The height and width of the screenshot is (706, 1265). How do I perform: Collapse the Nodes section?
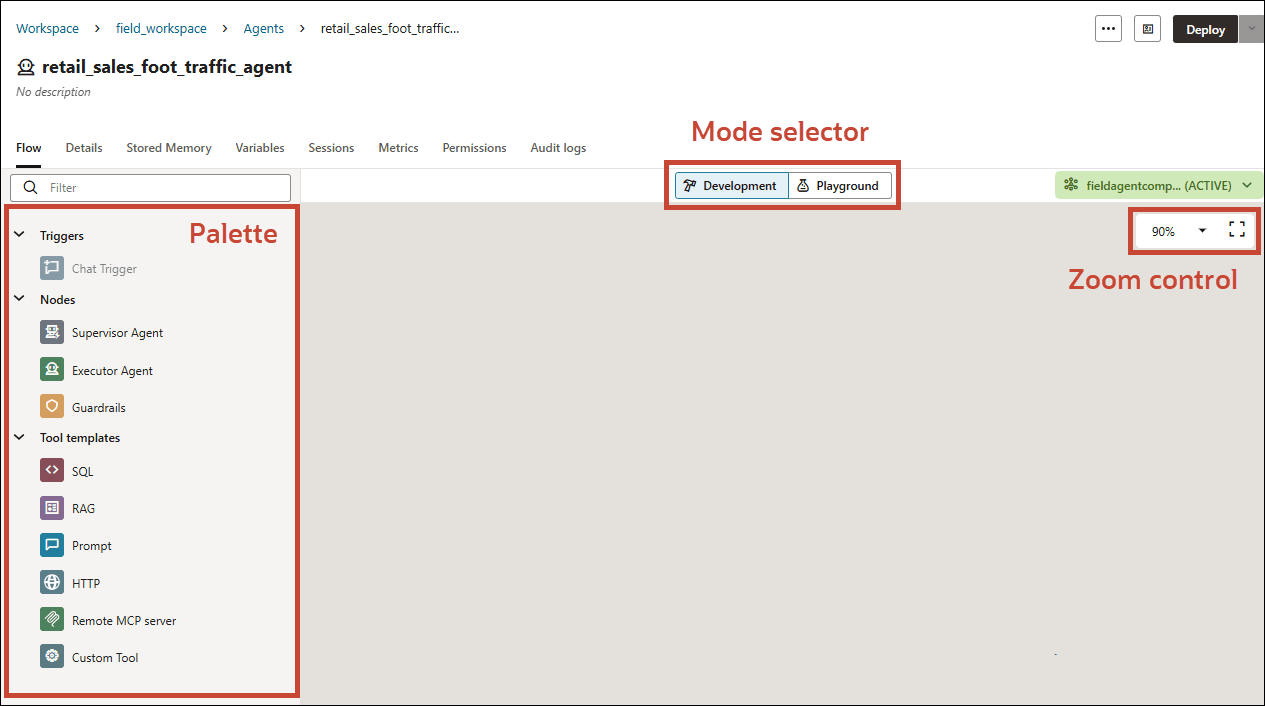(19, 299)
